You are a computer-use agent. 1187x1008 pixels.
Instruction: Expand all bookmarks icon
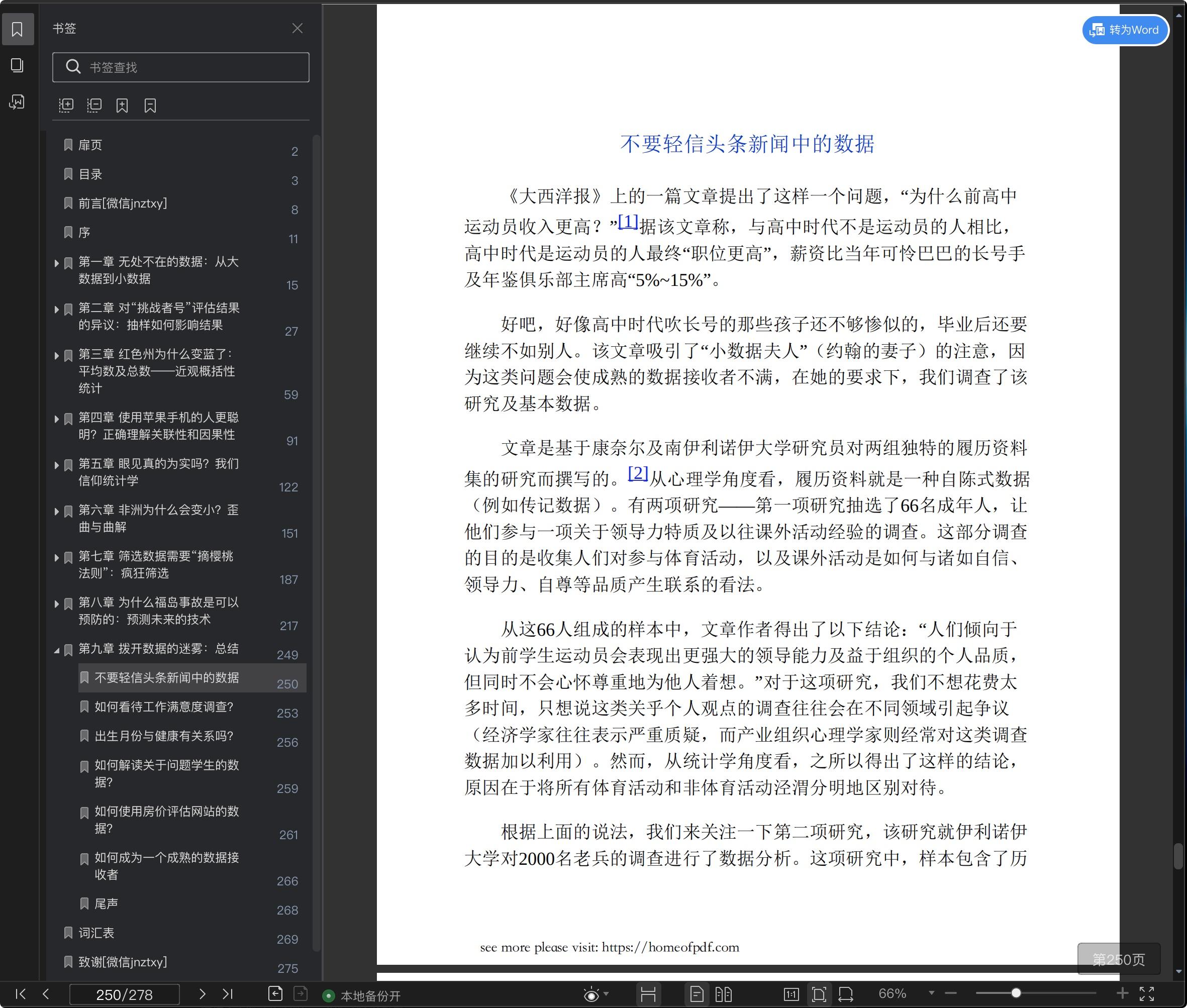66,105
